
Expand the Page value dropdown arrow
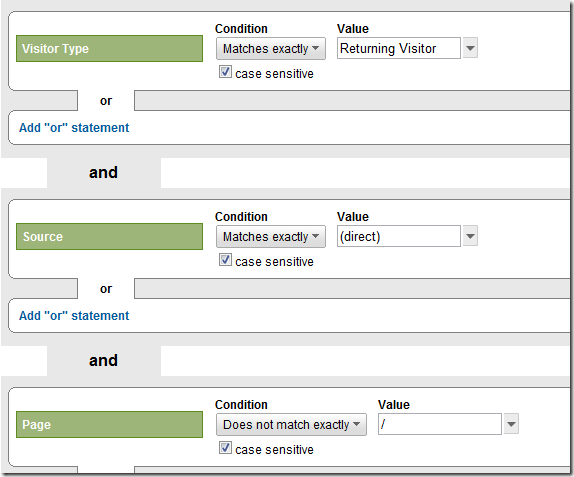pyautogui.click(x=511, y=424)
